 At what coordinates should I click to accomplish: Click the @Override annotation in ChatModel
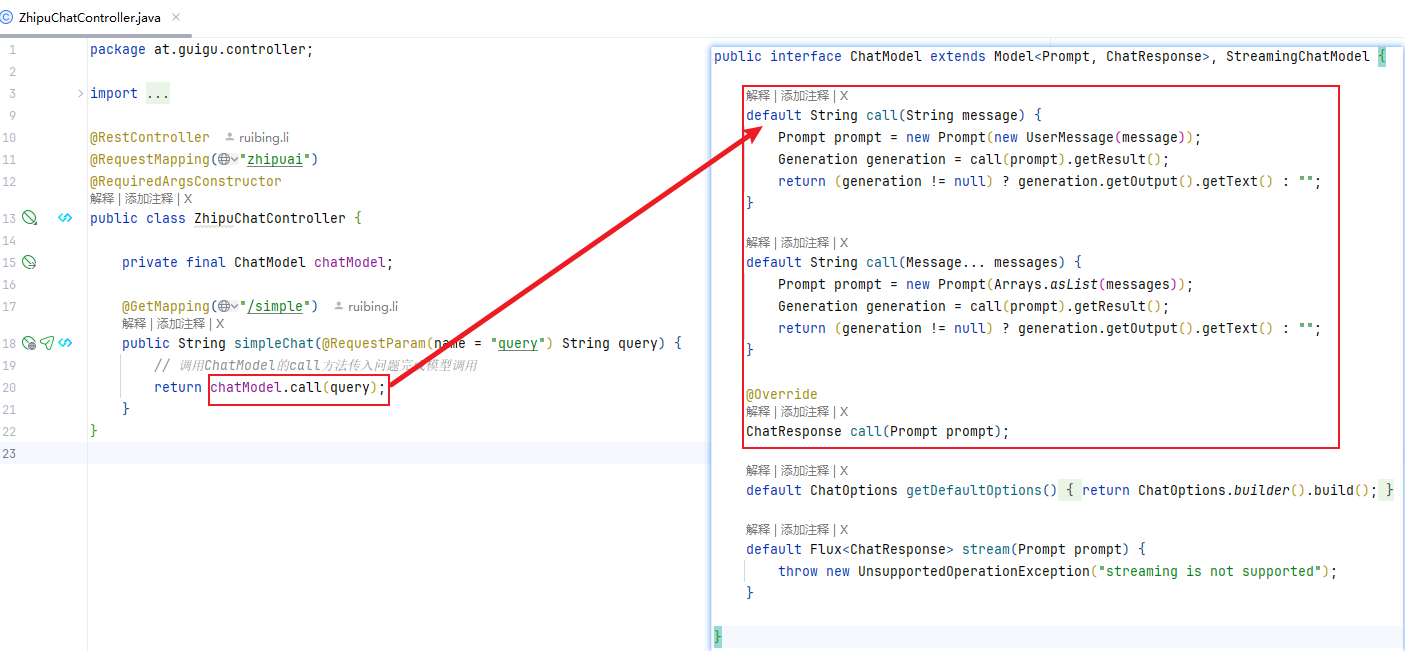coord(782,395)
